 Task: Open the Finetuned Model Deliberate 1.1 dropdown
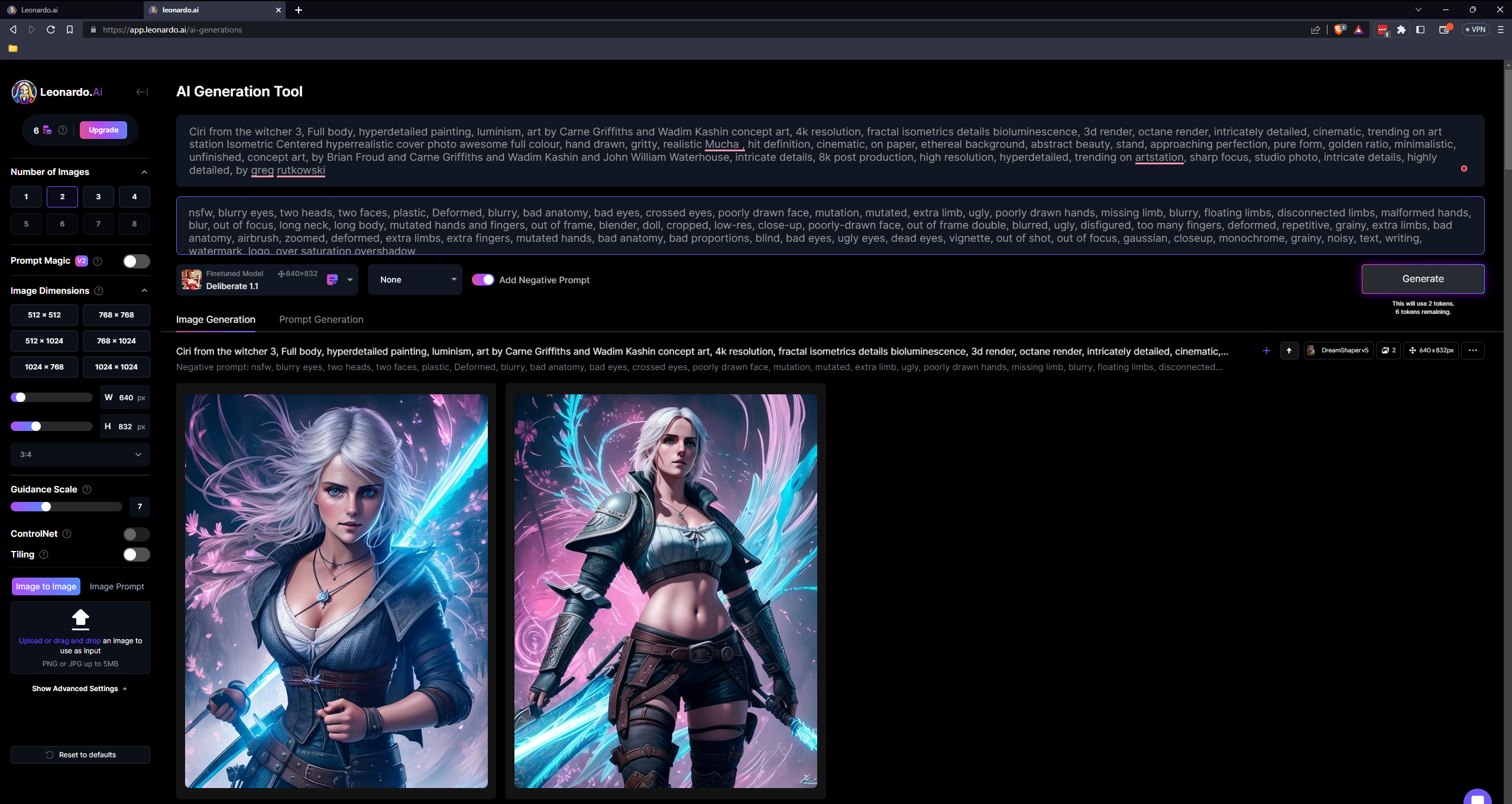[x=267, y=280]
